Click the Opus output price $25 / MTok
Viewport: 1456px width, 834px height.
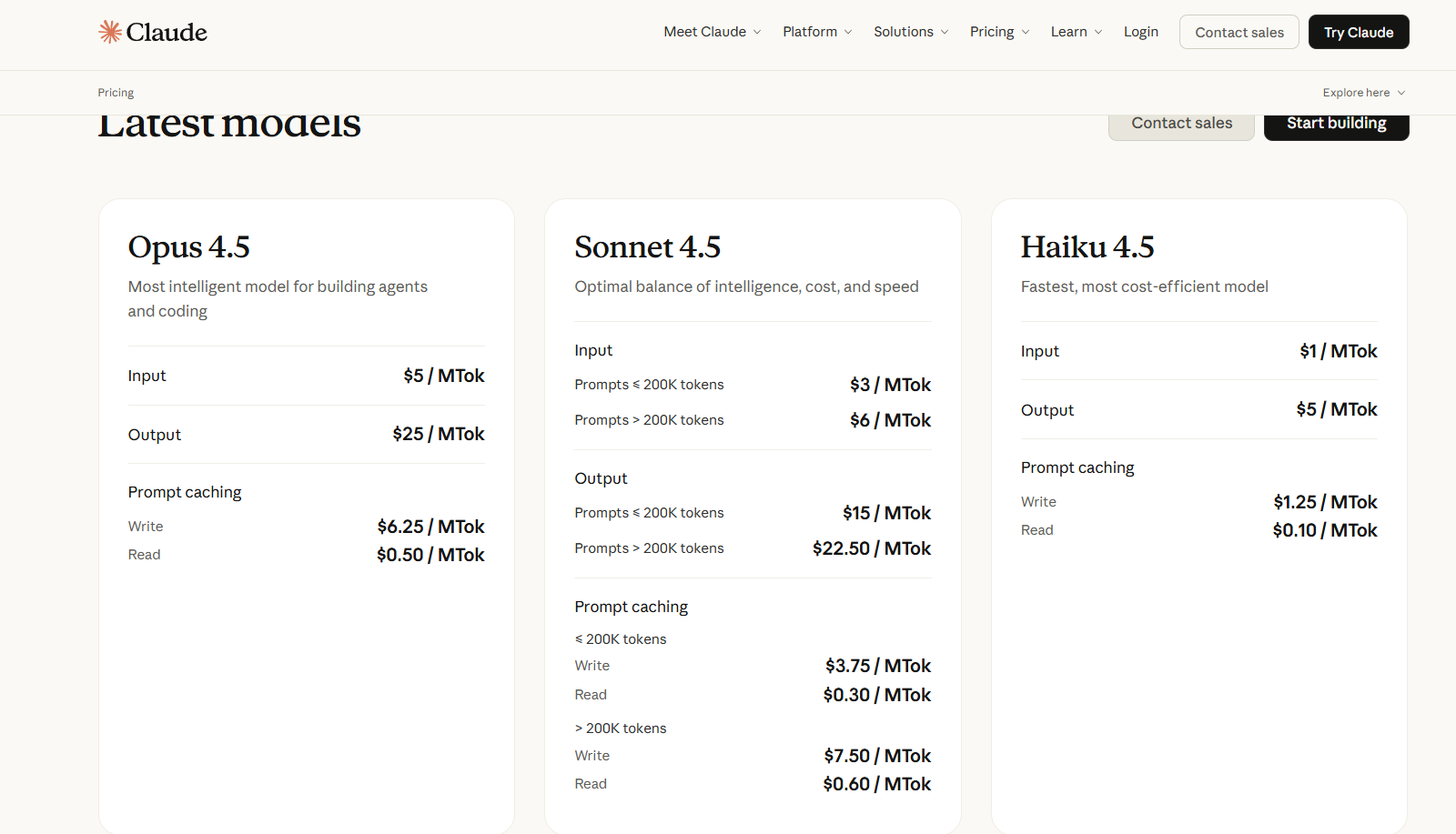[x=439, y=434]
